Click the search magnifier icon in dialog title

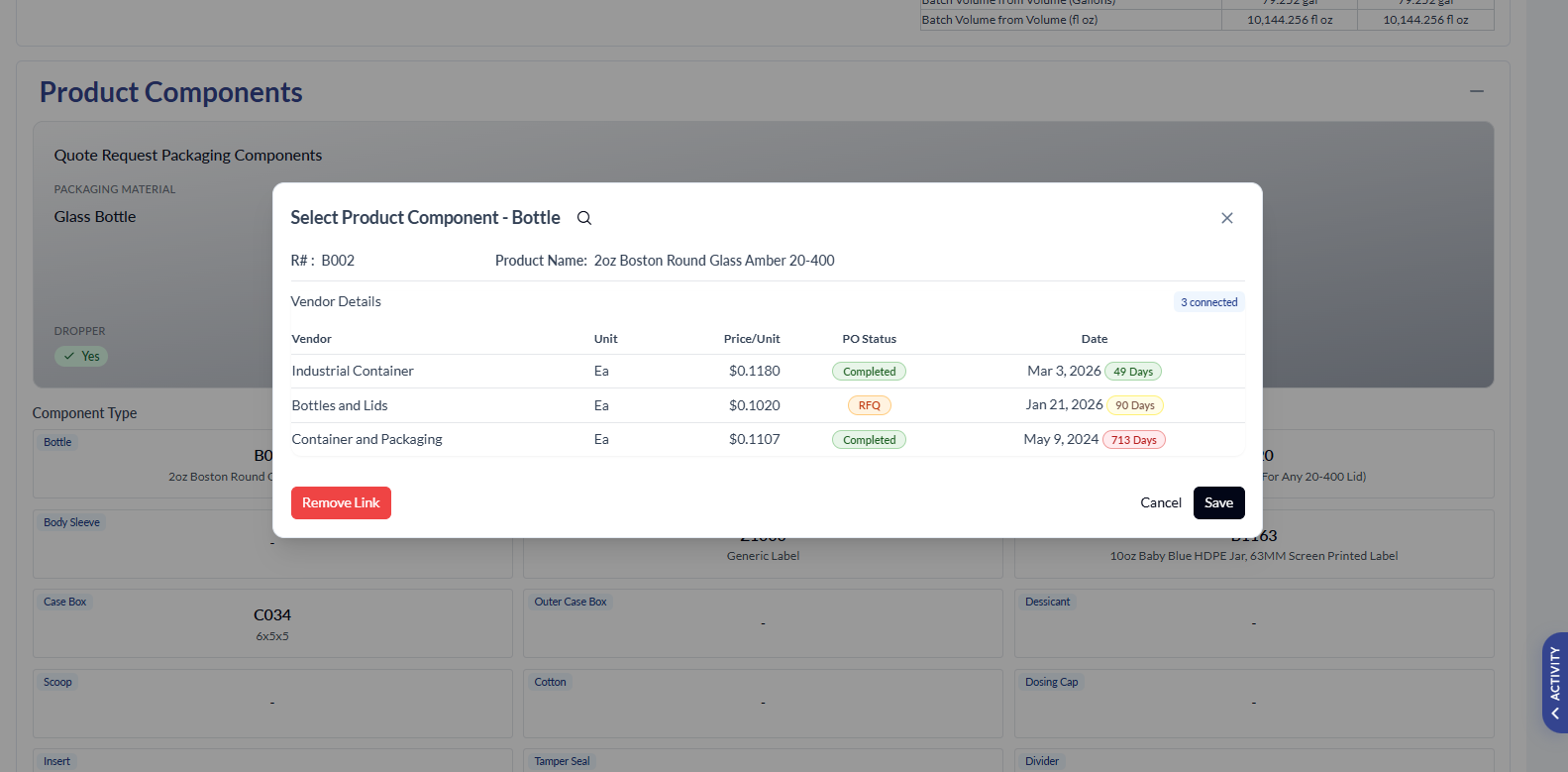[584, 218]
